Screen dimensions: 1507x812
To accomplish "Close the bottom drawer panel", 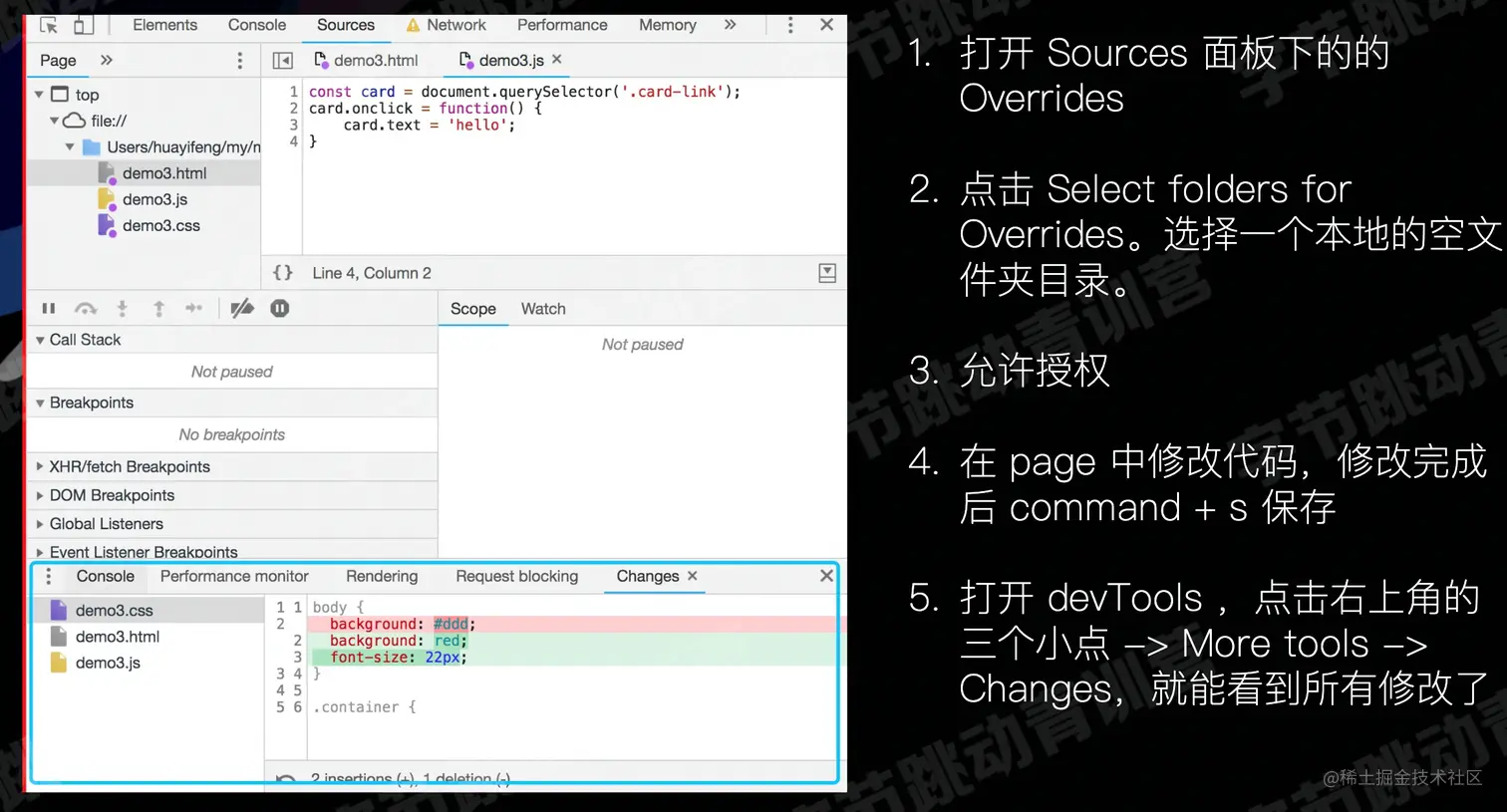I will (x=826, y=576).
